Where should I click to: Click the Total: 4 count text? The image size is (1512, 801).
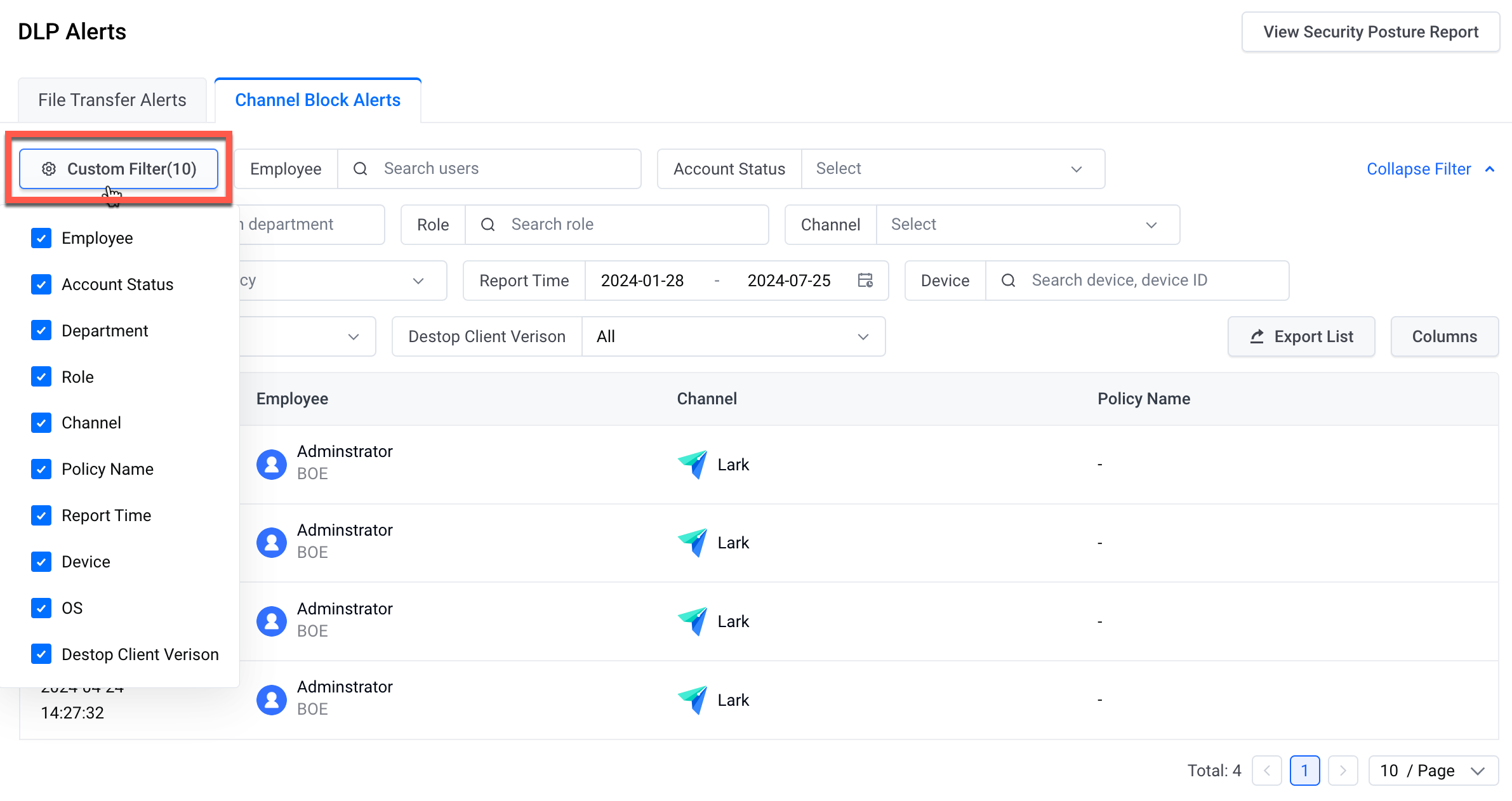point(1214,771)
